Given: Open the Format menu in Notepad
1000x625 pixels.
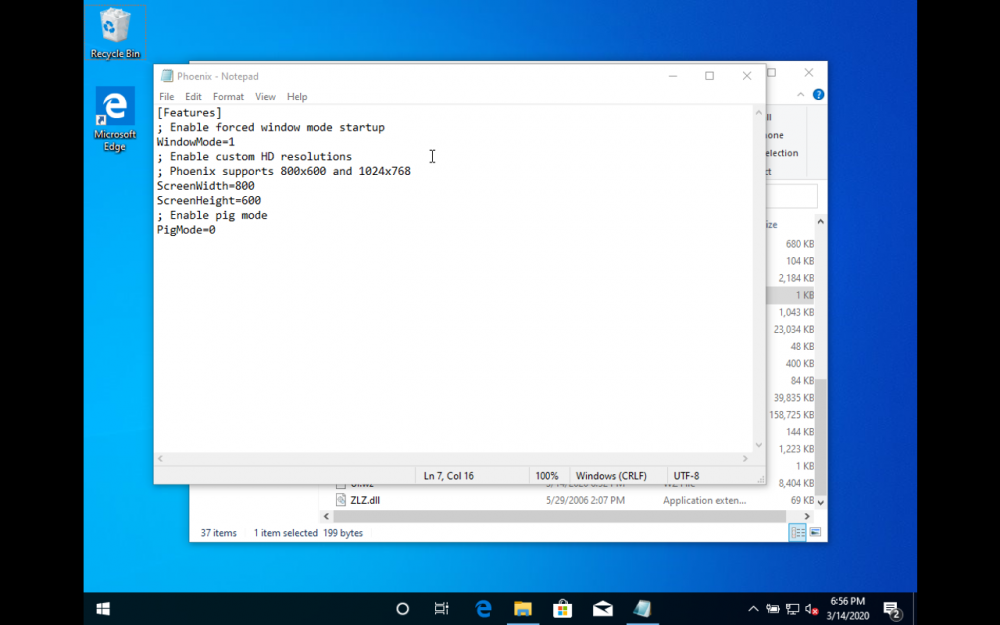Looking at the screenshot, I should (228, 96).
